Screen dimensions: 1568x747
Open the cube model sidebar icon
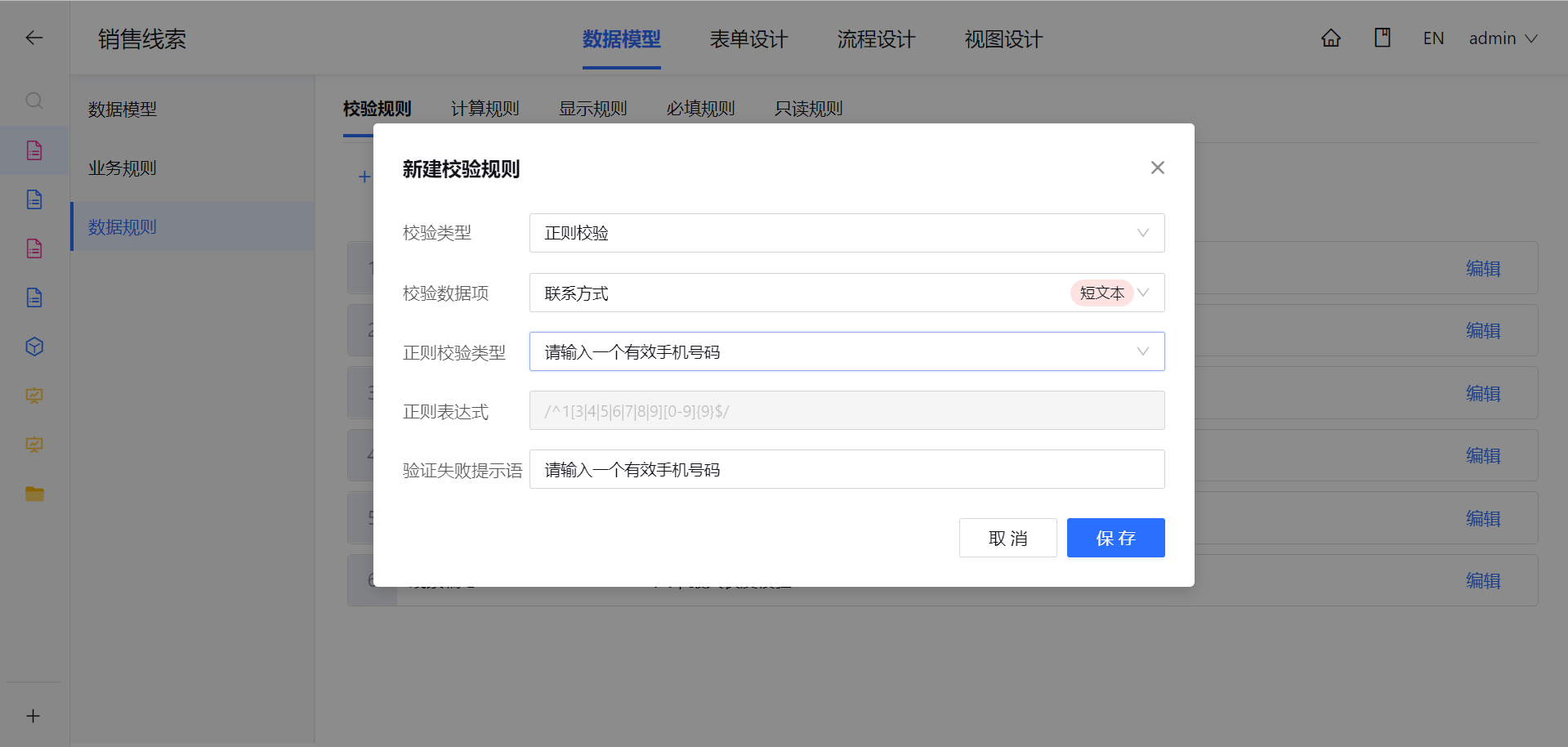point(34,347)
